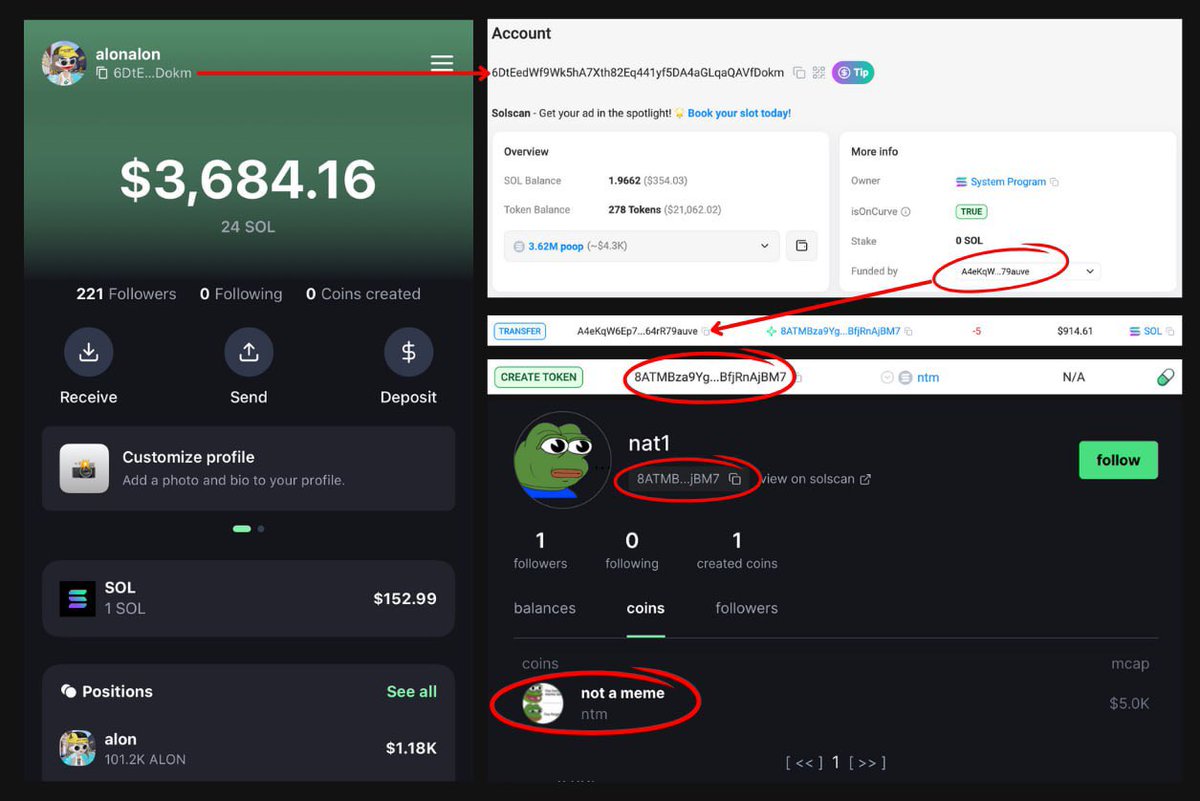Select the second carousel page dot
Image resolution: width=1200 pixels, height=801 pixels.
[261, 528]
